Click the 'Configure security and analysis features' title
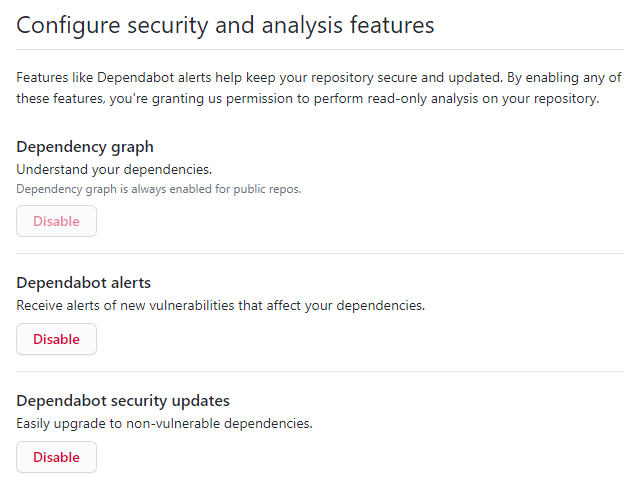Screen dimensions: 640x489 point(225,25)
